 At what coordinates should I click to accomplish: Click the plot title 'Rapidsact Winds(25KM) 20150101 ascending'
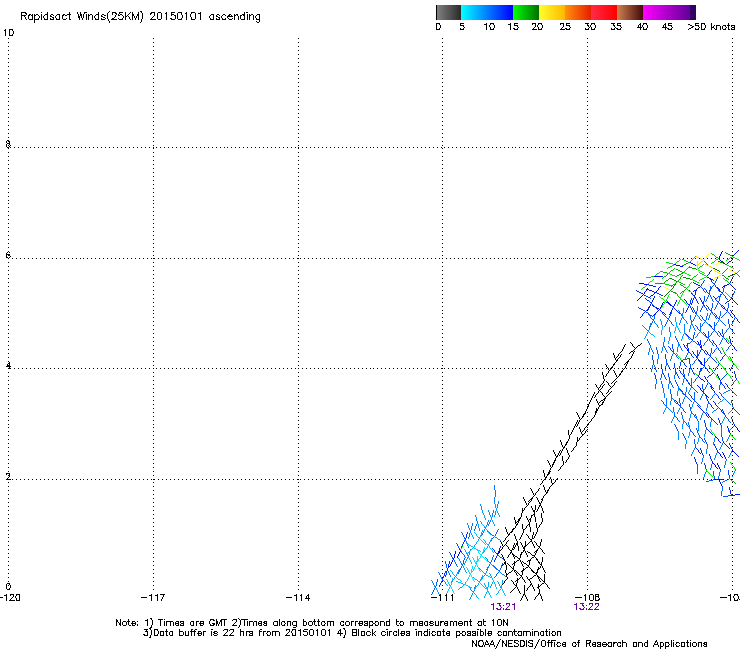tap(140, 17)
